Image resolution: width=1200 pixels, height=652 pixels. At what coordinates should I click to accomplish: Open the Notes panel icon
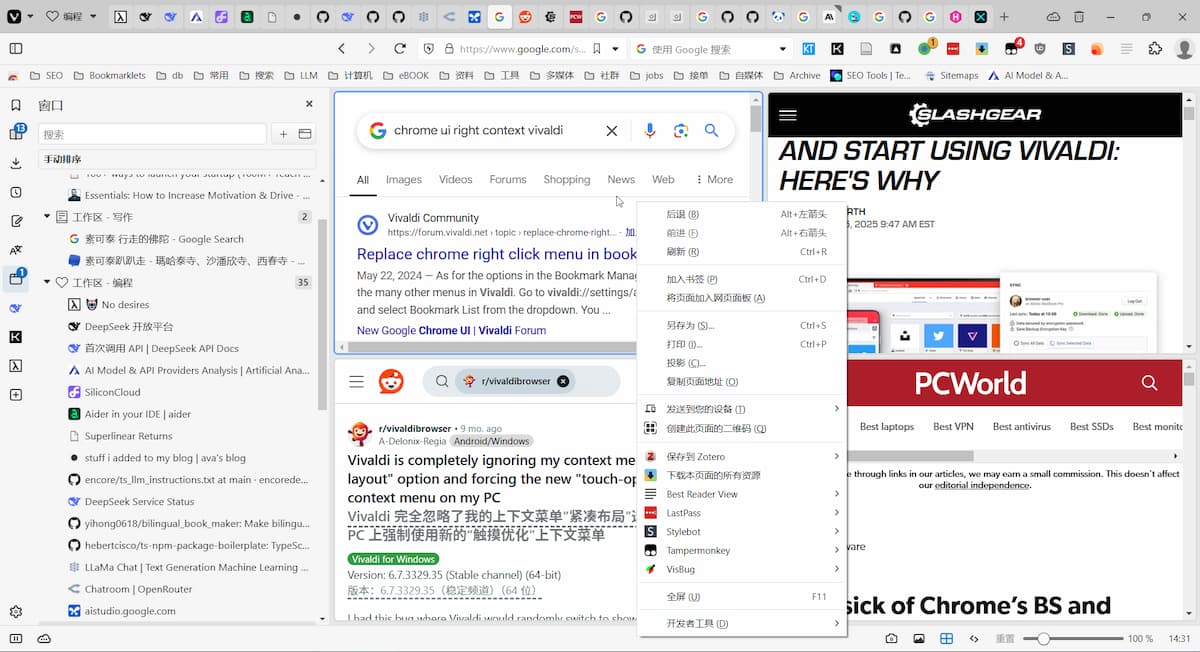point(16,221)
